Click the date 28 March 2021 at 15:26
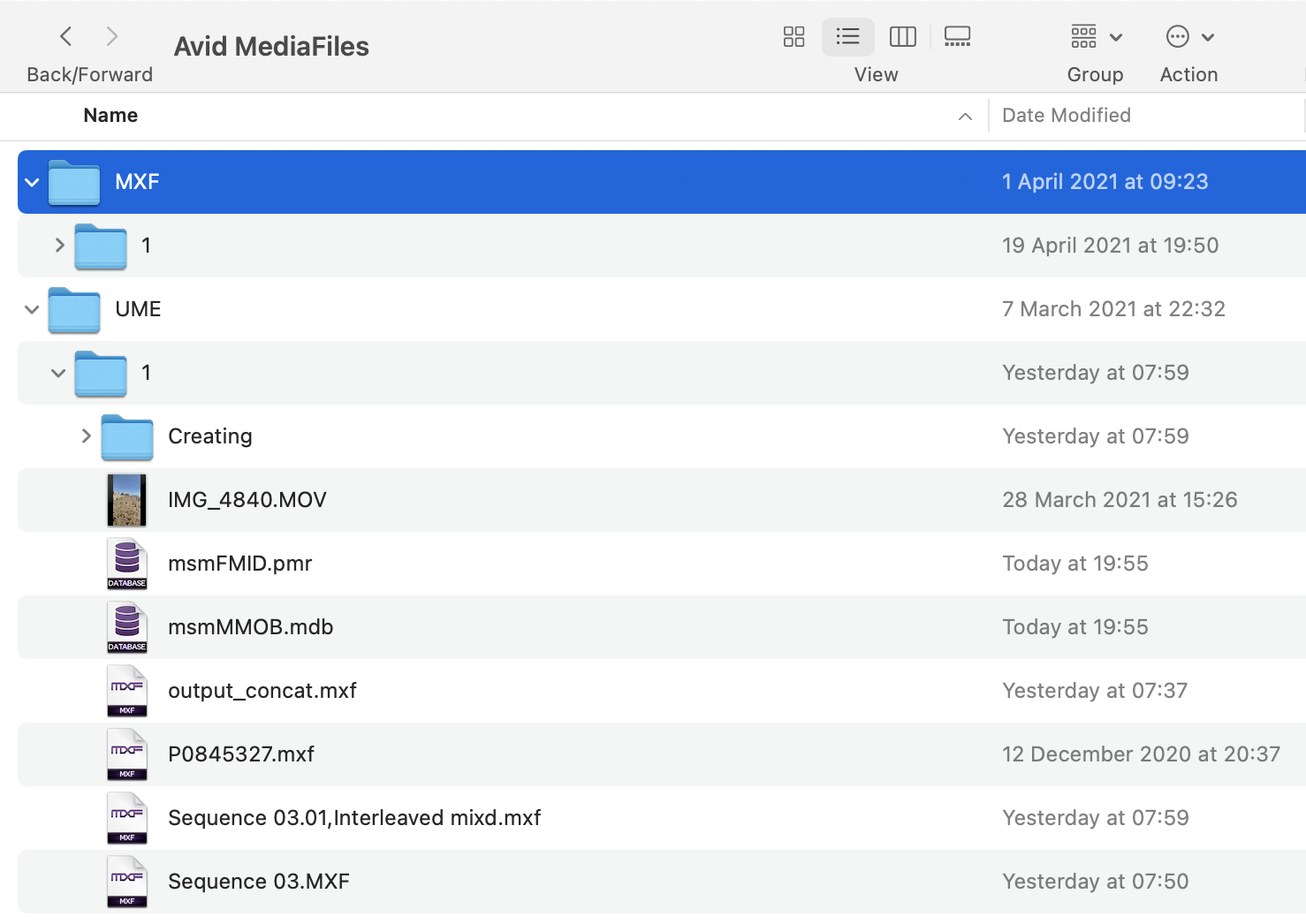Image resolution: width=1306 pixels, height=924 pixels. 1120,500
